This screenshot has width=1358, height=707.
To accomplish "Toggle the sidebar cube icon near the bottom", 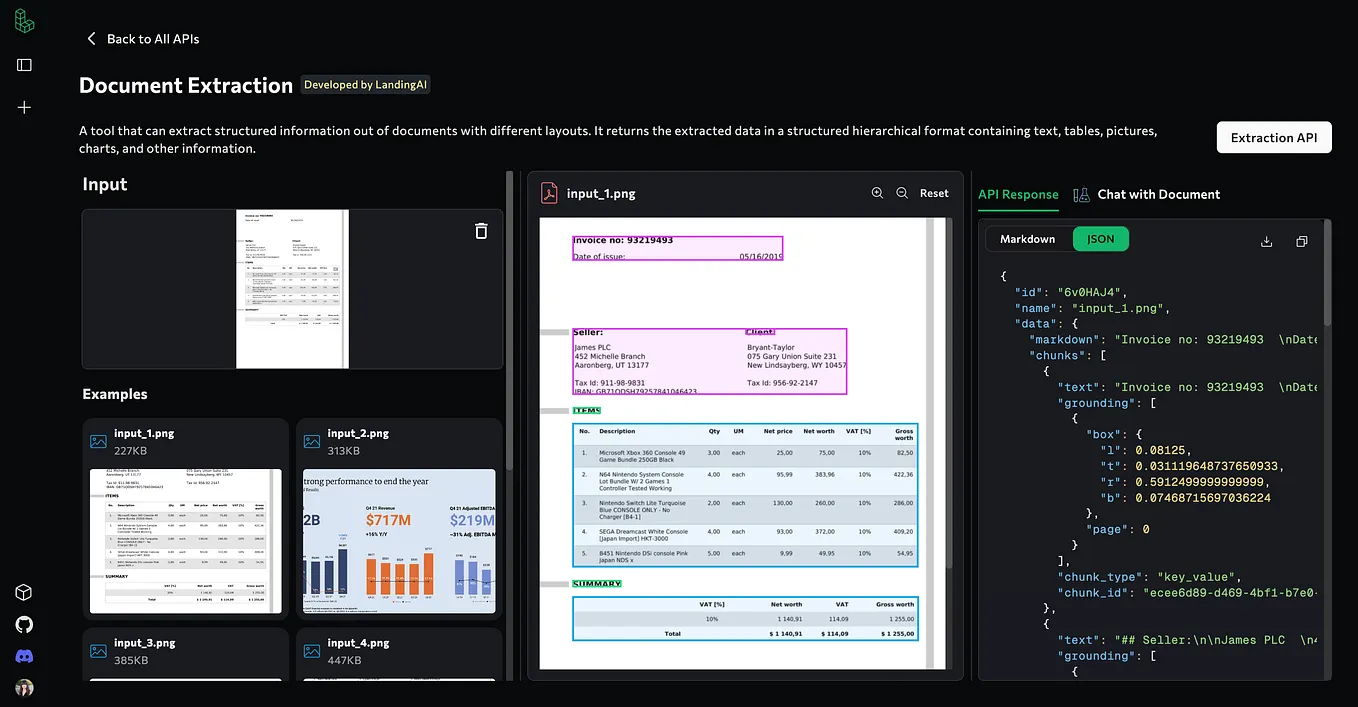I will pos(23,592).
